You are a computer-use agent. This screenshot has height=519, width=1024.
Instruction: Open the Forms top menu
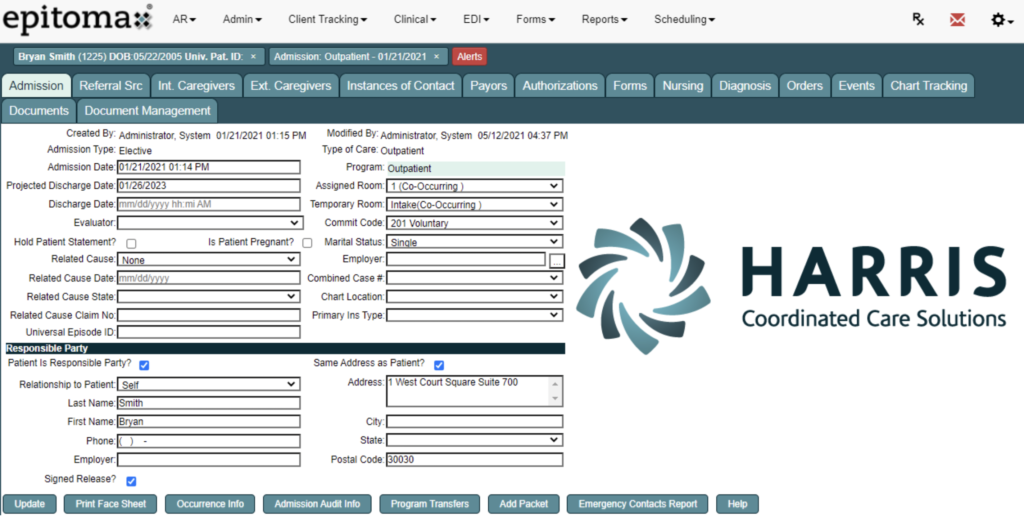point(536,20)
